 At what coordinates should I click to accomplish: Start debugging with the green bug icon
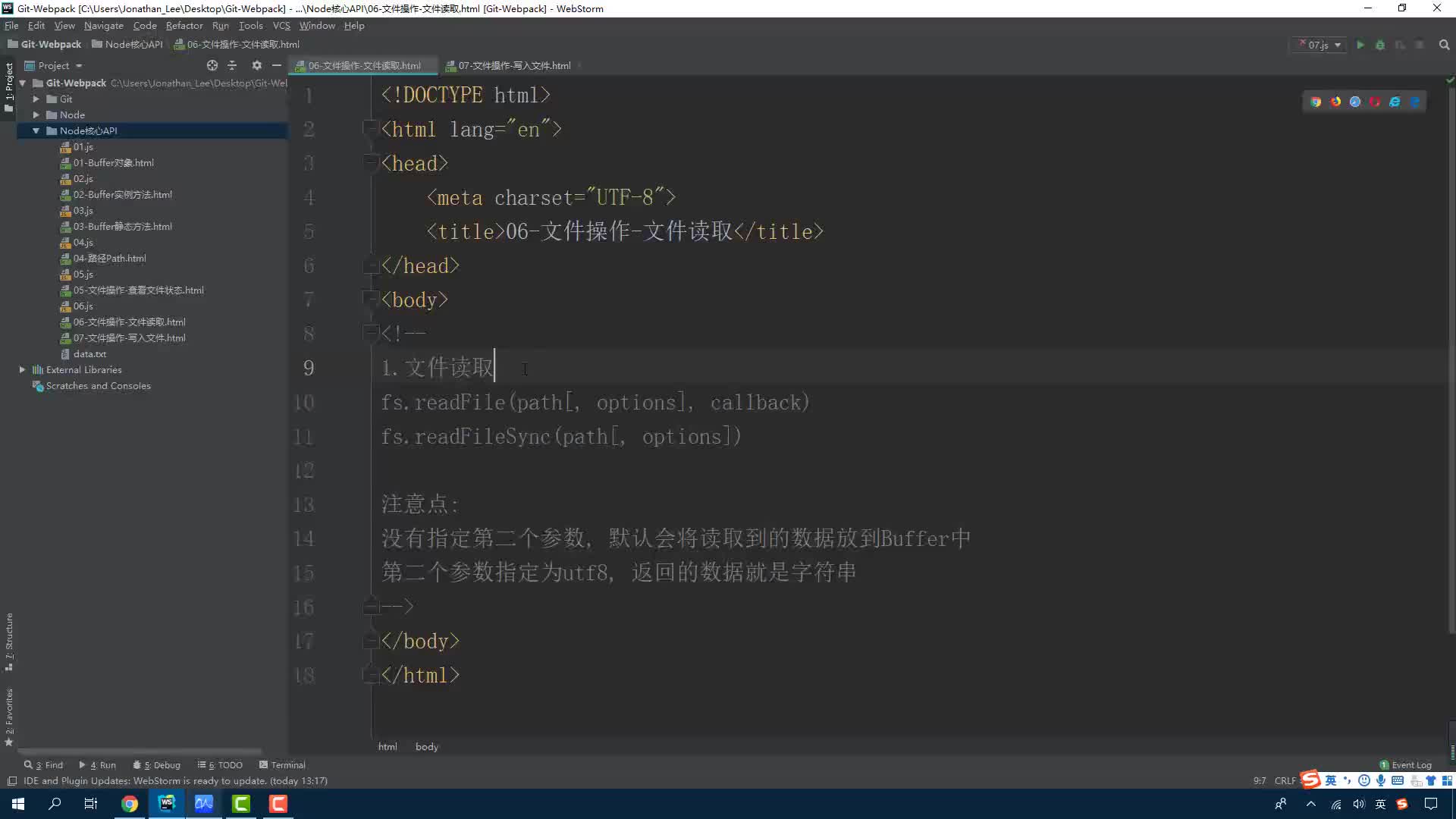(1380, 45)
